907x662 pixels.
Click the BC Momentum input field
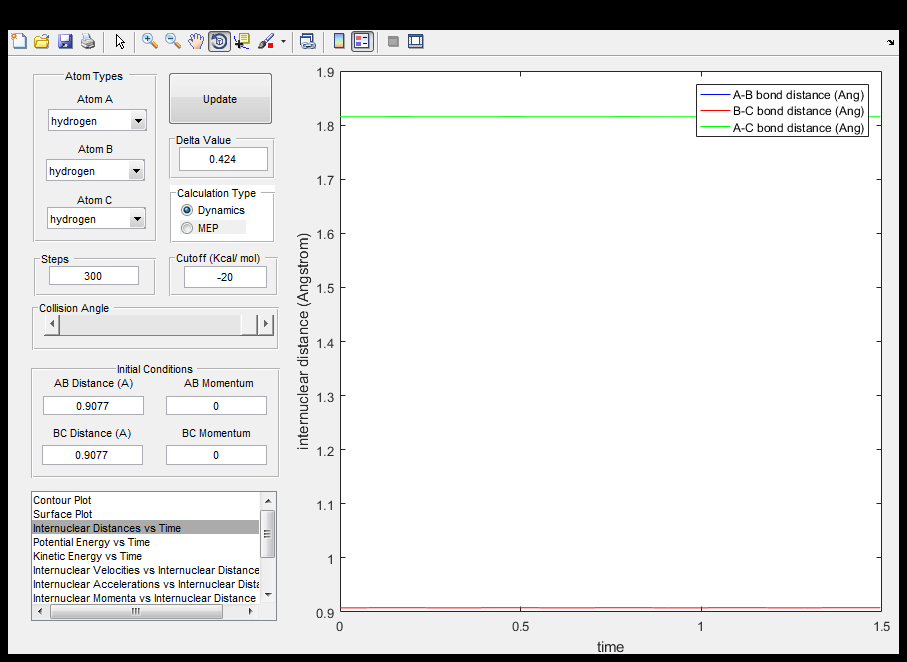(x=216, y=455)
